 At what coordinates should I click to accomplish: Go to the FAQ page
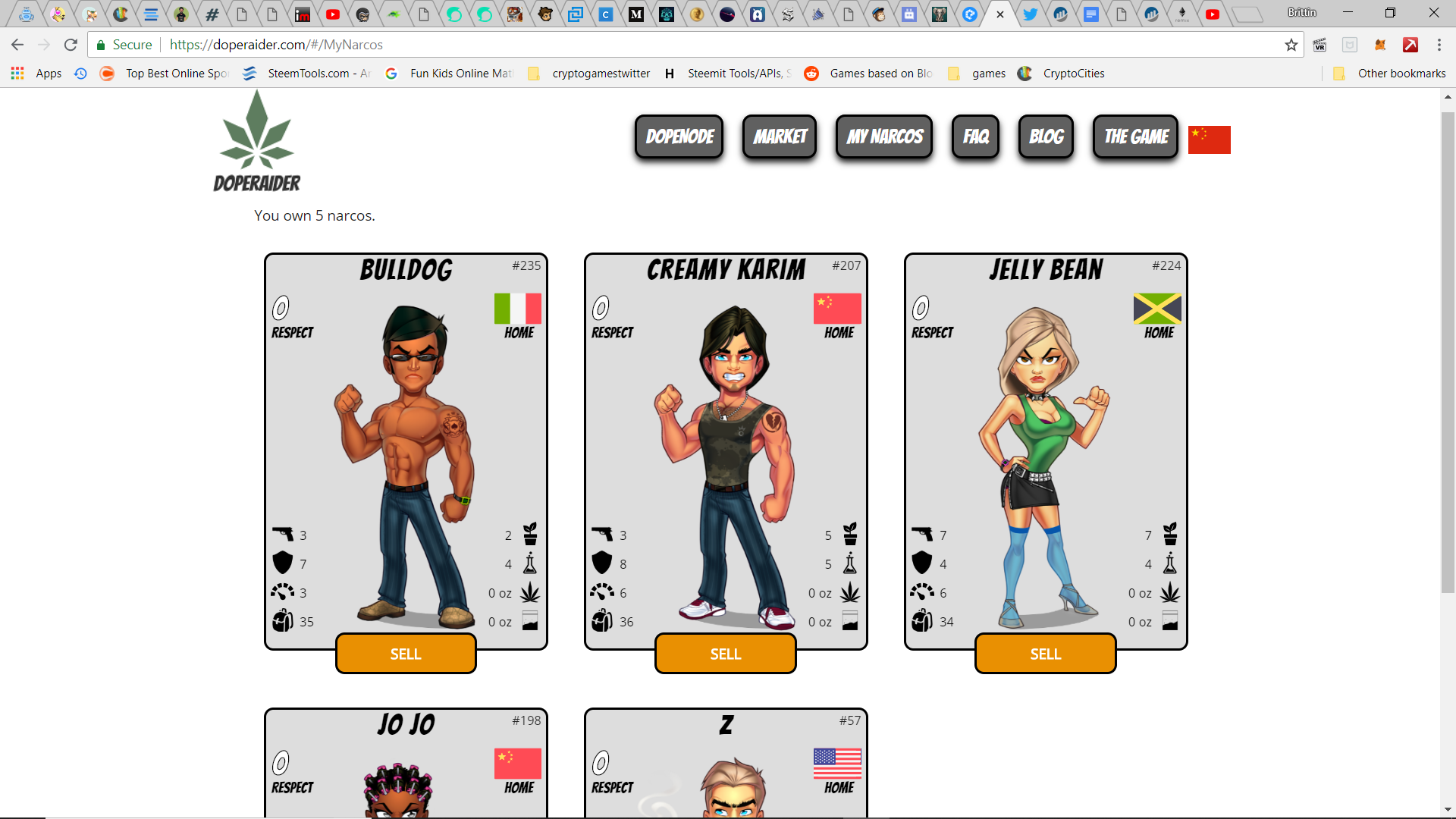[975, 136]
